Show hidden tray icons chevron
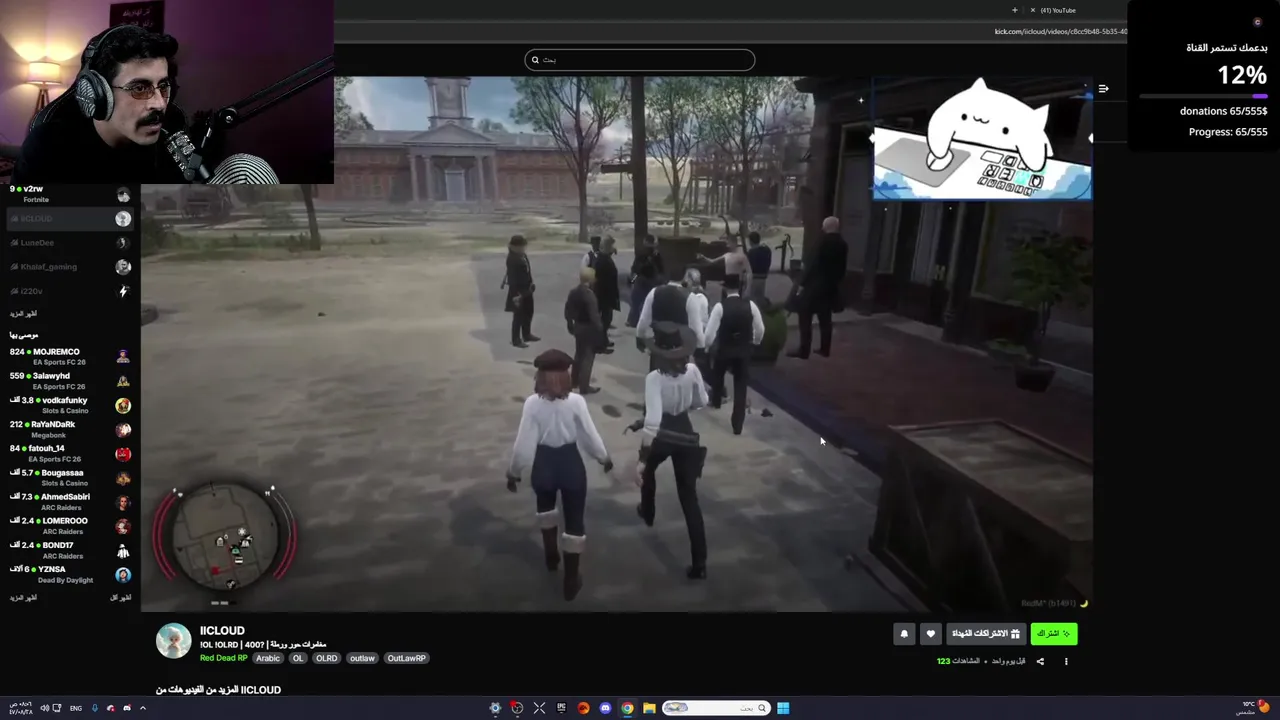The height and width of the screenshot is (720, 1280). (x=142, y=708)
